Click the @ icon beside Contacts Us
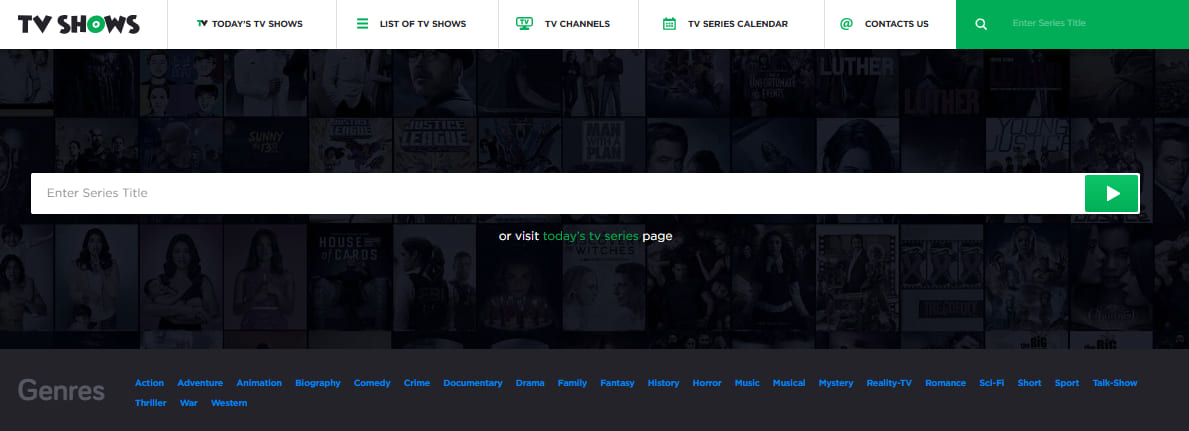The image size is (1189, 431). pyautogui.click(x=846, y=24)
